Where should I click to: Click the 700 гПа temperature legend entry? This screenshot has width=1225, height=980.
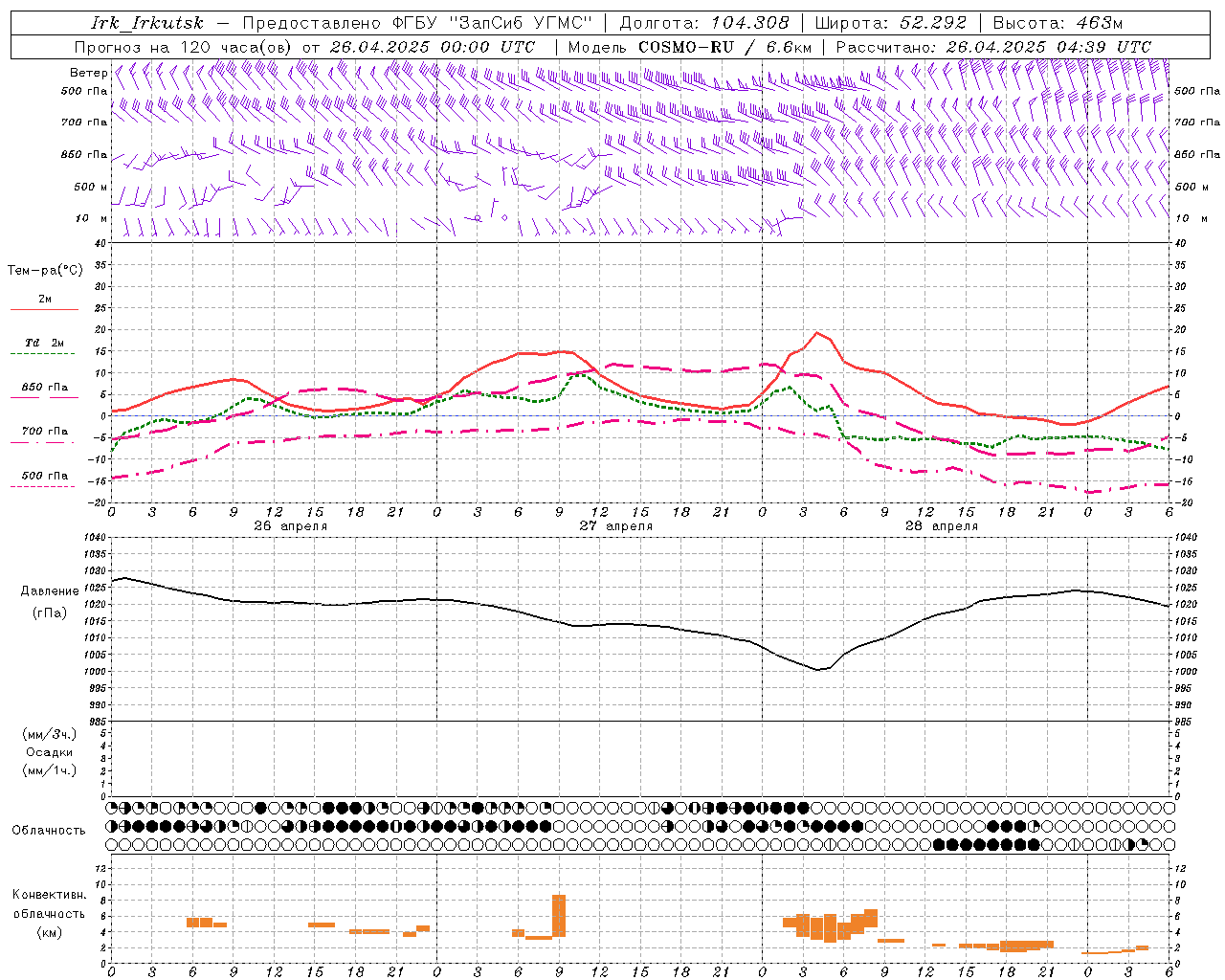click(45, 432)
